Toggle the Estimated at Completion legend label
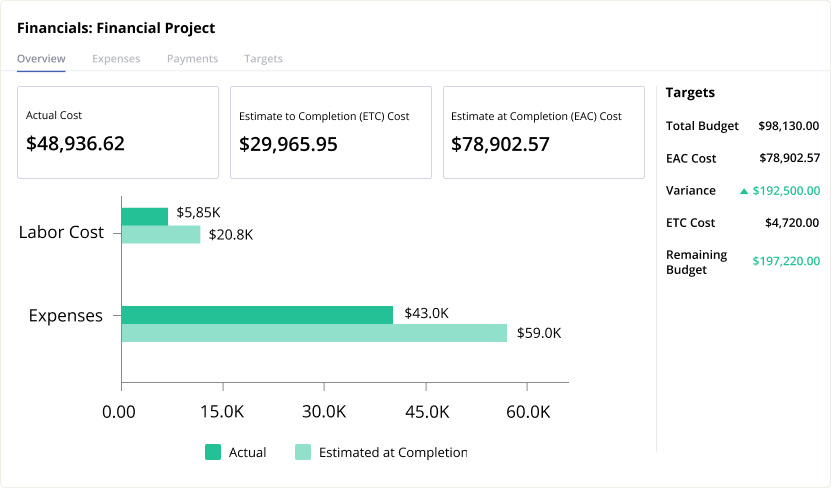 392,452
